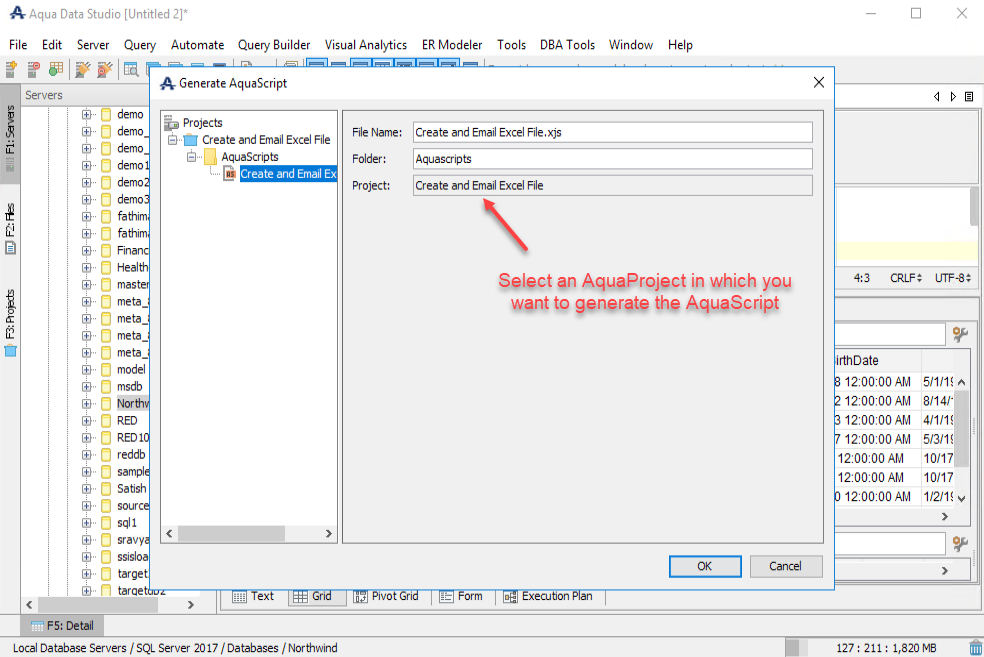
Task: Switch to the Pivot Grid results tab
Action: coord(386,596)
